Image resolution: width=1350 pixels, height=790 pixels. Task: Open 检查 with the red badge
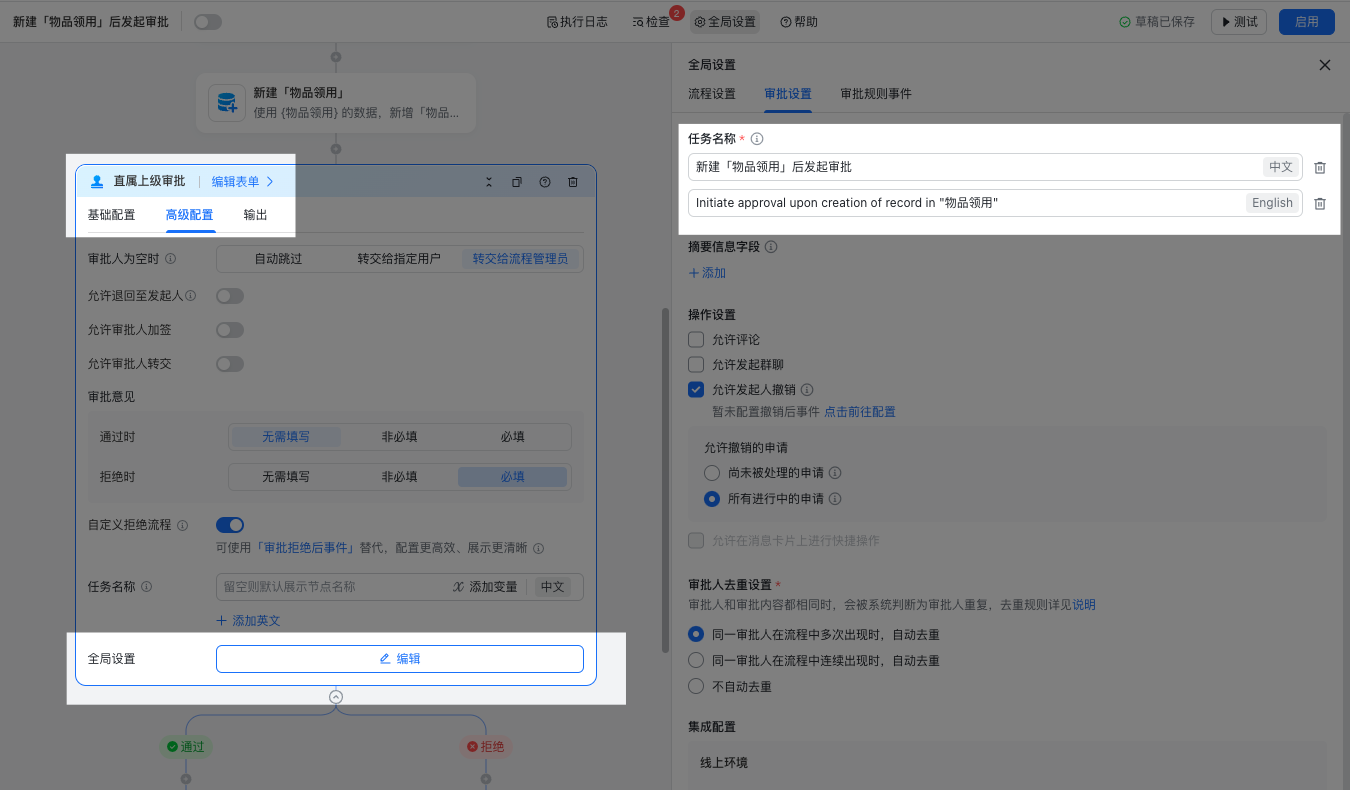coord(651,22)
